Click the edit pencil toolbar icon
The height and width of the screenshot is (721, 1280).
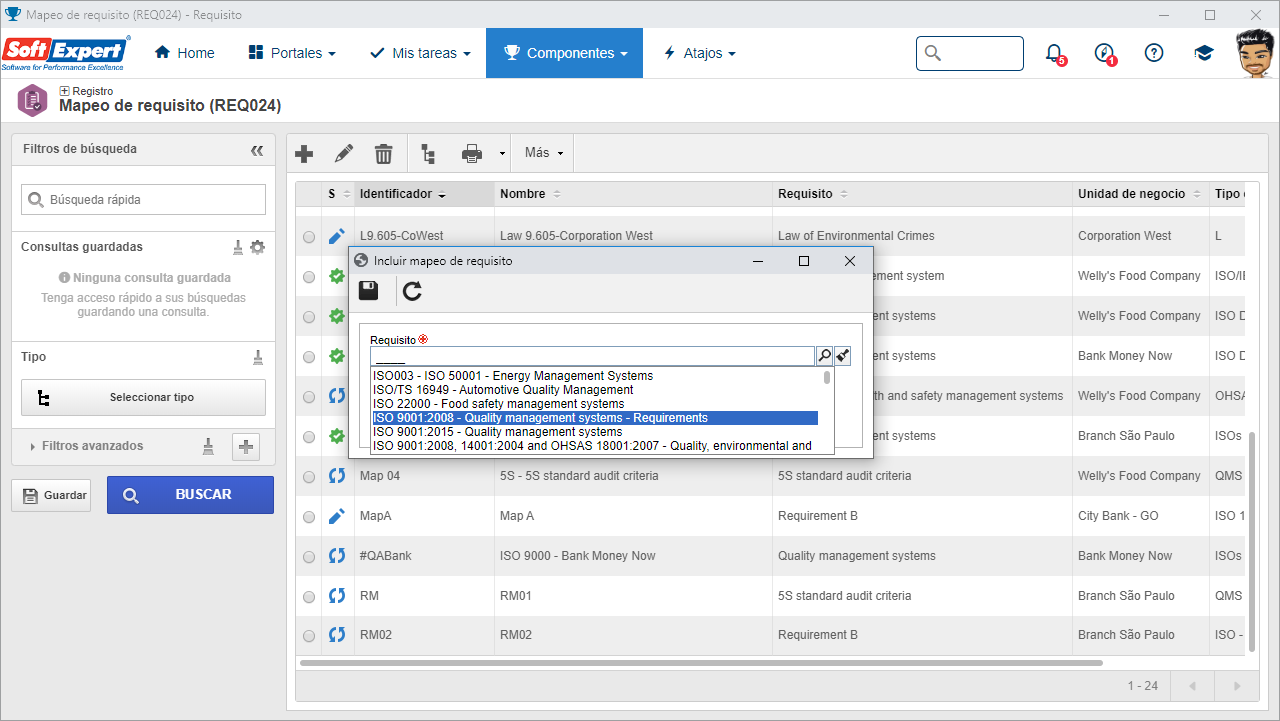pyautogui.click(x=344, y=153)
